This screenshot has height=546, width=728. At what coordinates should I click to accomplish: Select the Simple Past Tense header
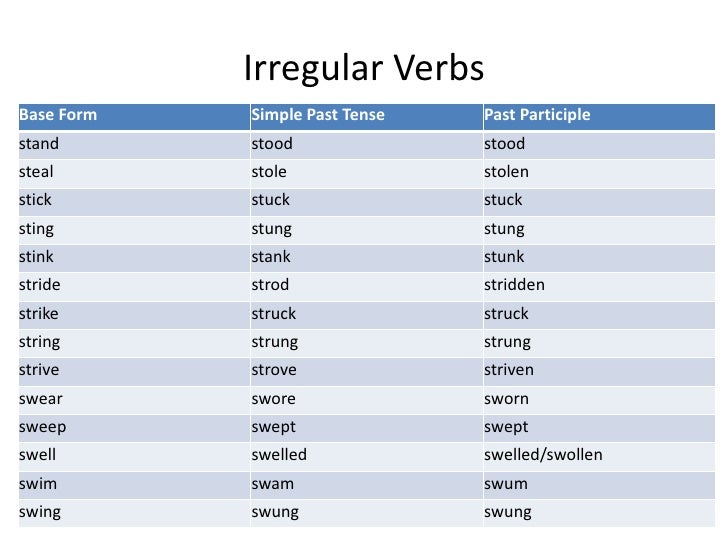point(317,115)
